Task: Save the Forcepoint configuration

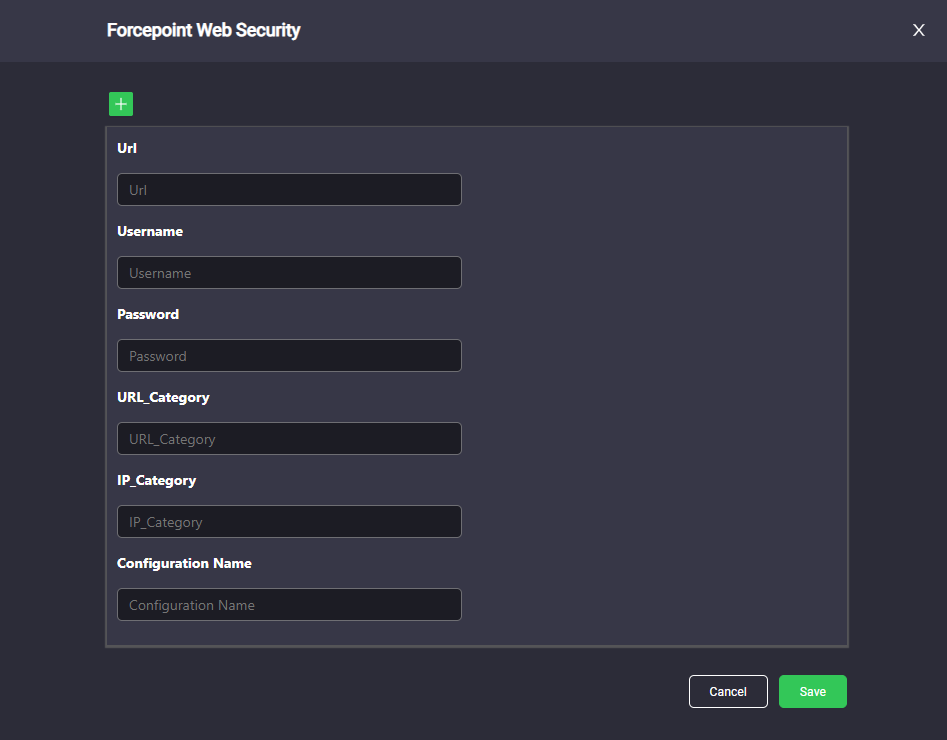Action: point(813,692)
